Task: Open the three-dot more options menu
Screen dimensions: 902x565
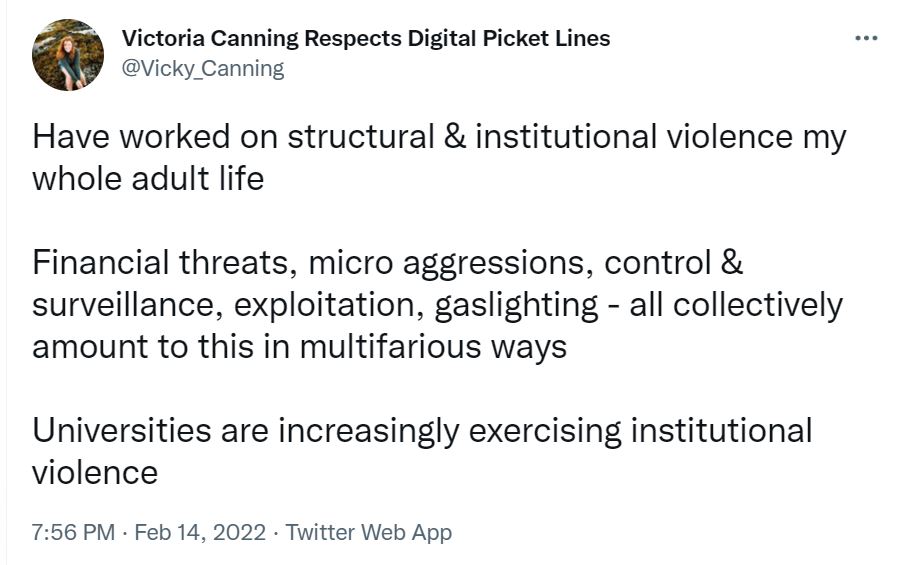Action: tap(866, 38)
